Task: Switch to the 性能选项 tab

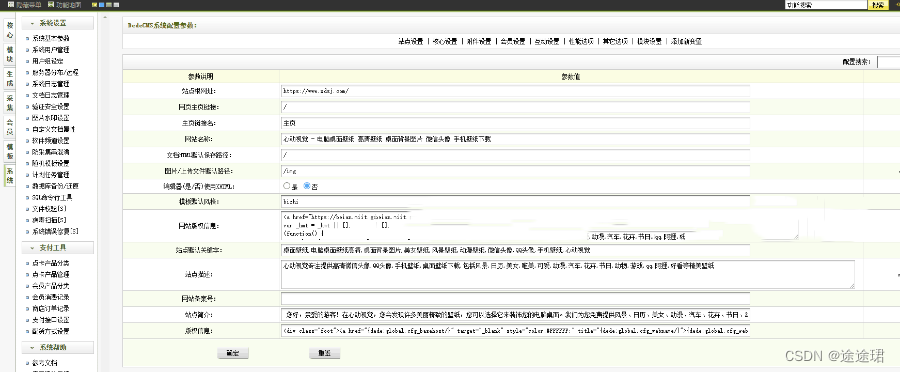Action: coord(580,41)
